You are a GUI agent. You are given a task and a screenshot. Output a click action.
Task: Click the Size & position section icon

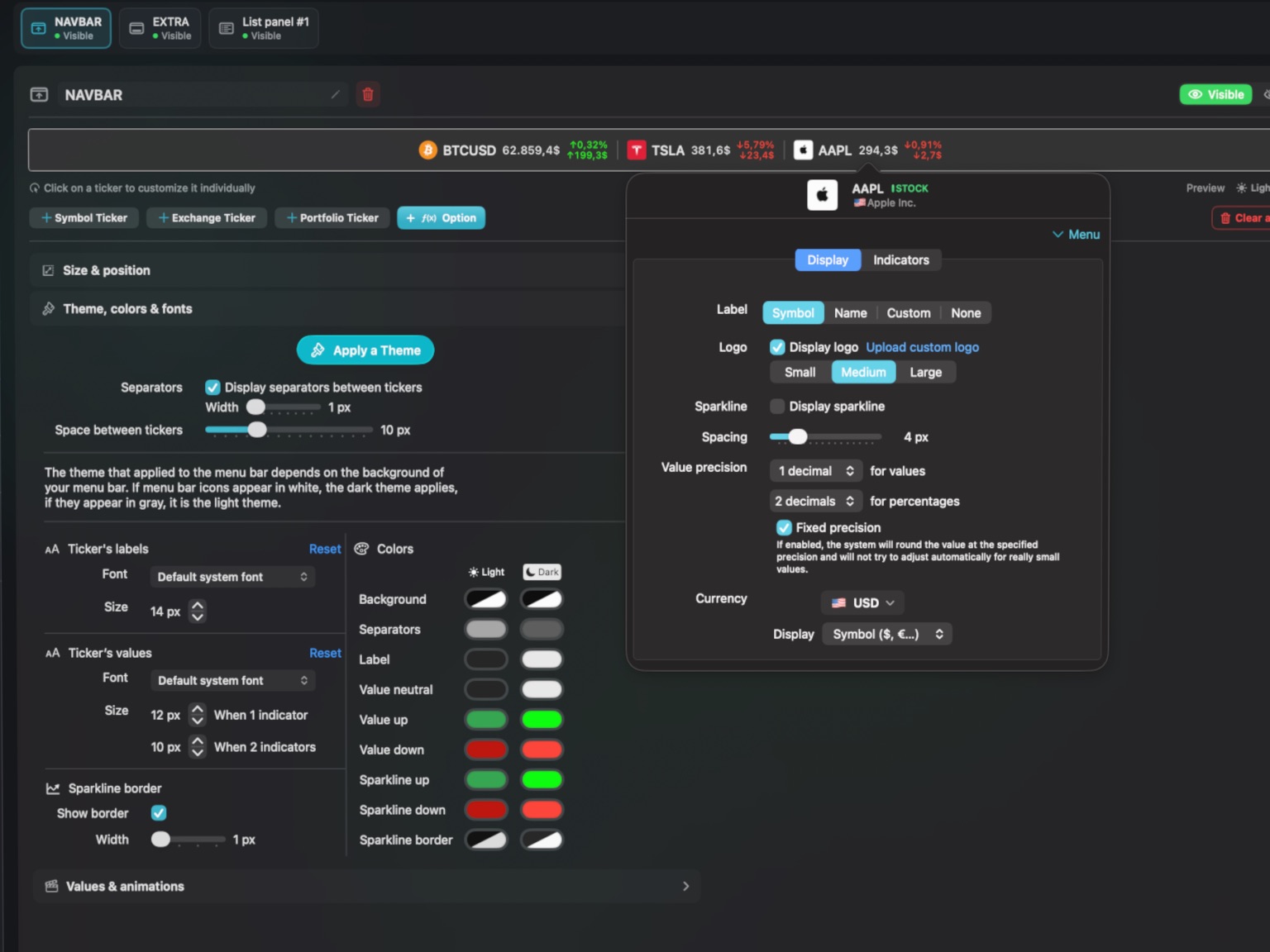pos(48,270)
